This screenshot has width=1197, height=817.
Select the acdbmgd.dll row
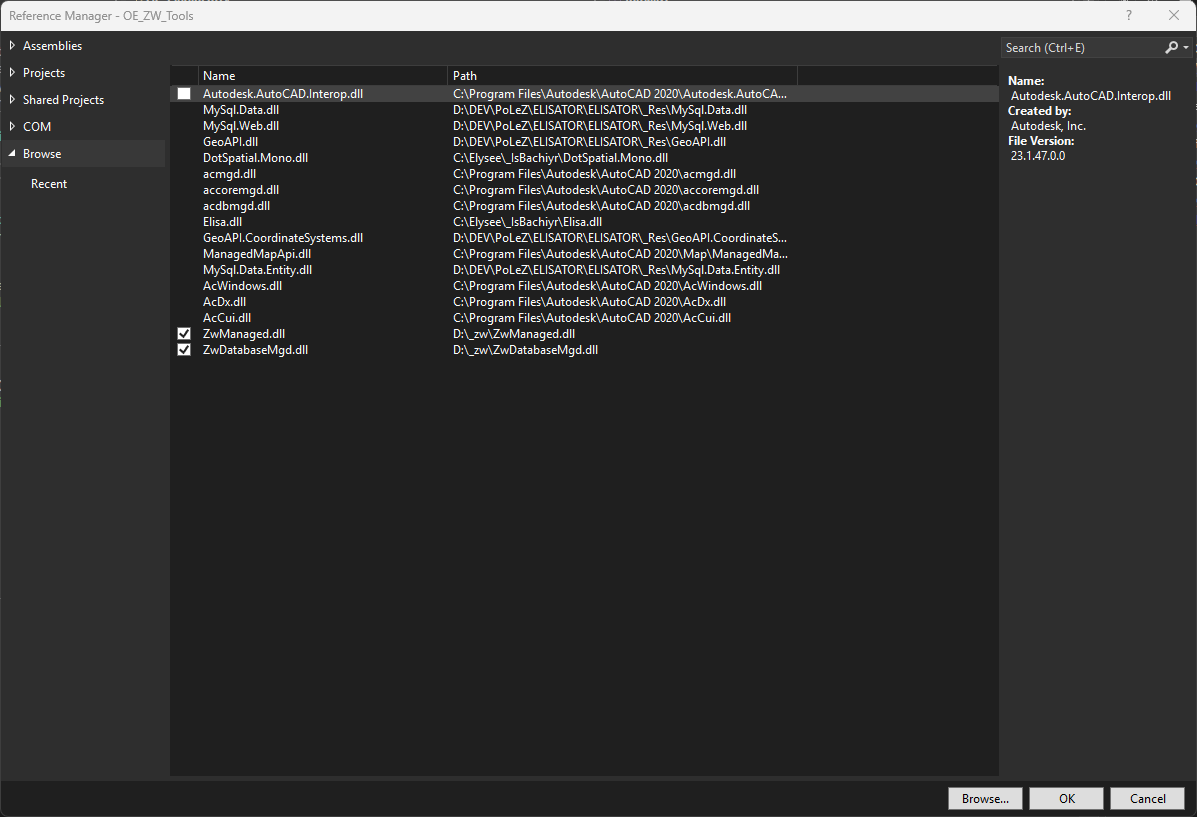(x=584, y=206)
